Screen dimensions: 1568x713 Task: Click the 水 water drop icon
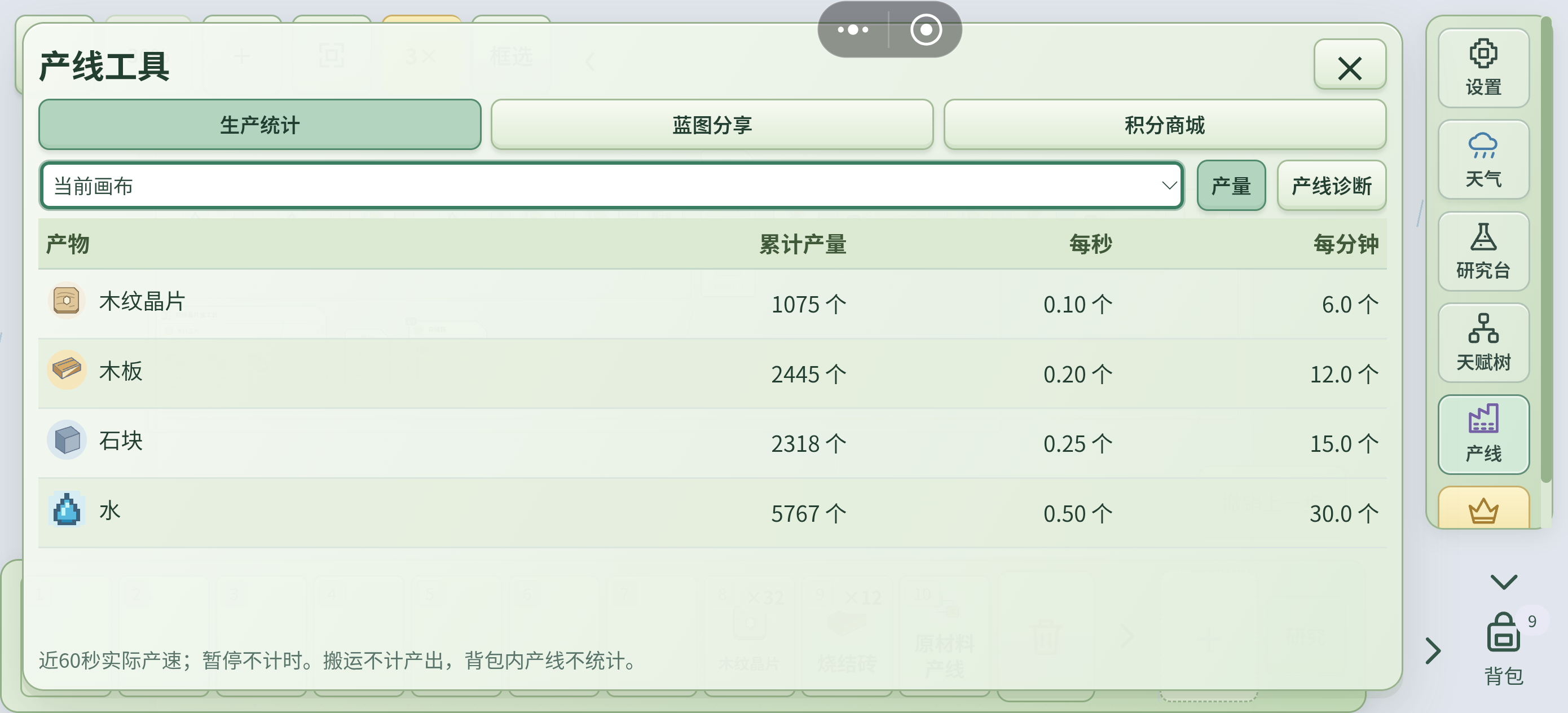pos(67,509)
